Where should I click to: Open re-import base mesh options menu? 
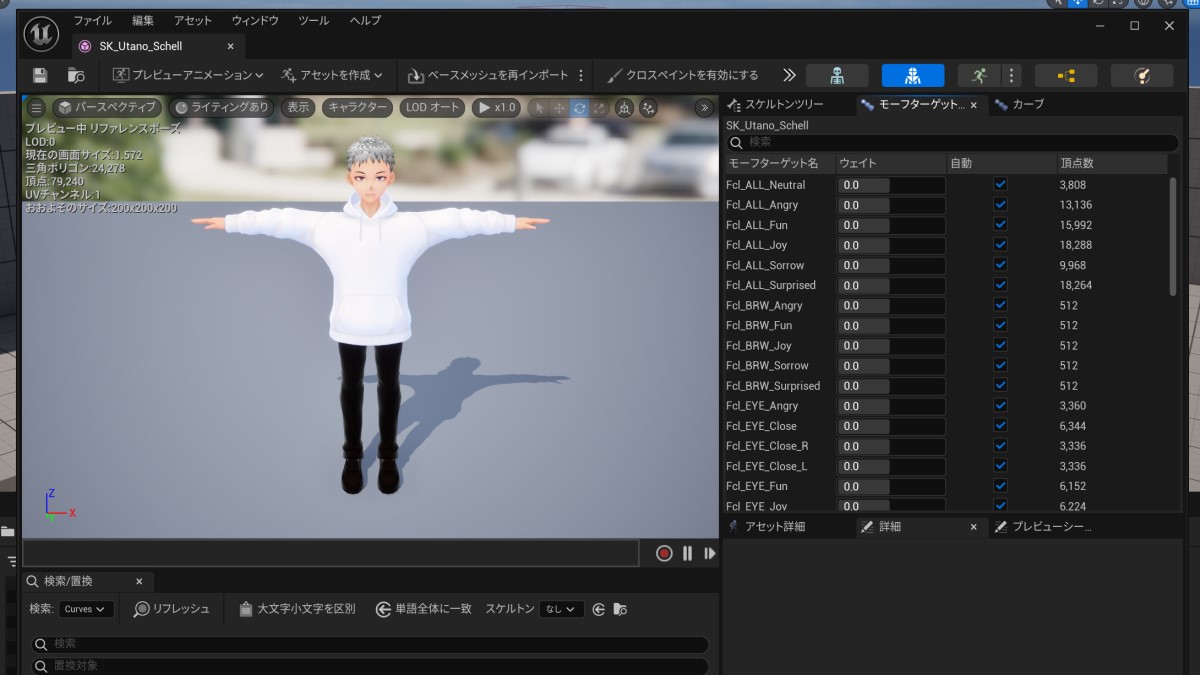point(581,75)
